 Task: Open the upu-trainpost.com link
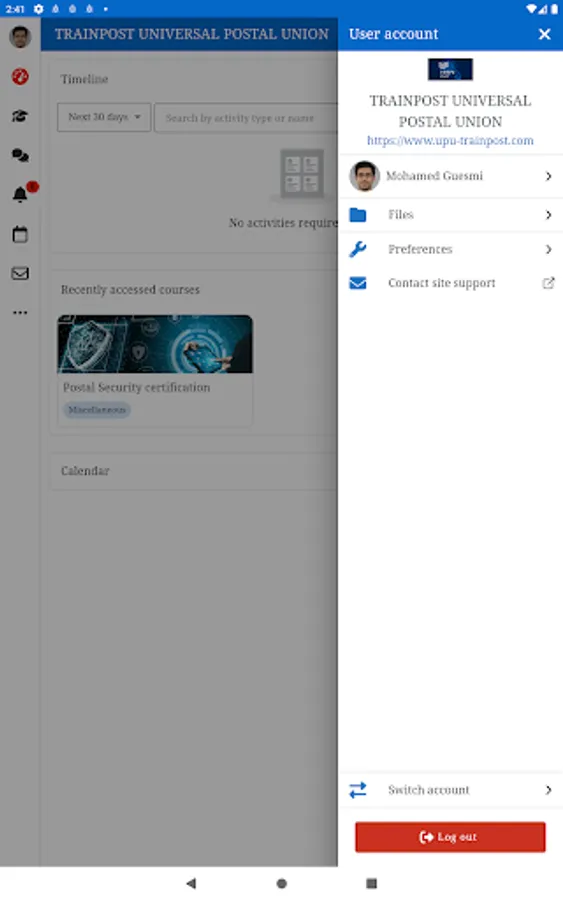[451, 141]
